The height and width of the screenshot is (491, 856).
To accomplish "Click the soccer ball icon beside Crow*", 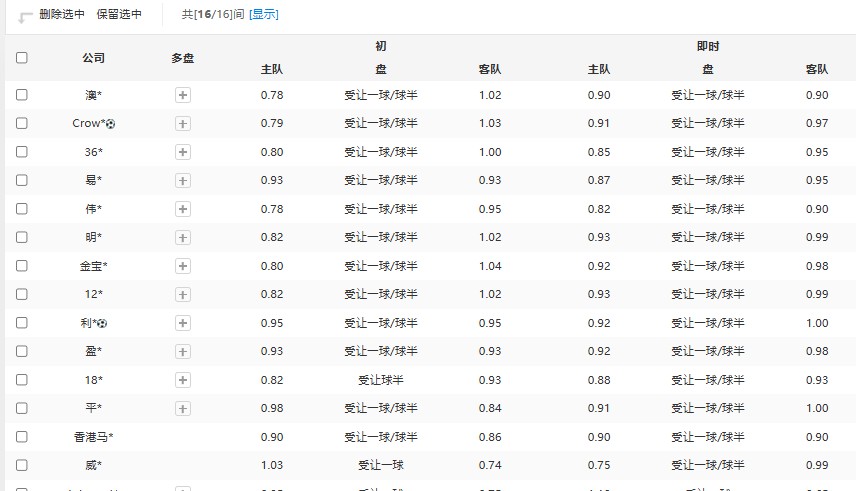I will pyautogui.click(x=111, y=124).
